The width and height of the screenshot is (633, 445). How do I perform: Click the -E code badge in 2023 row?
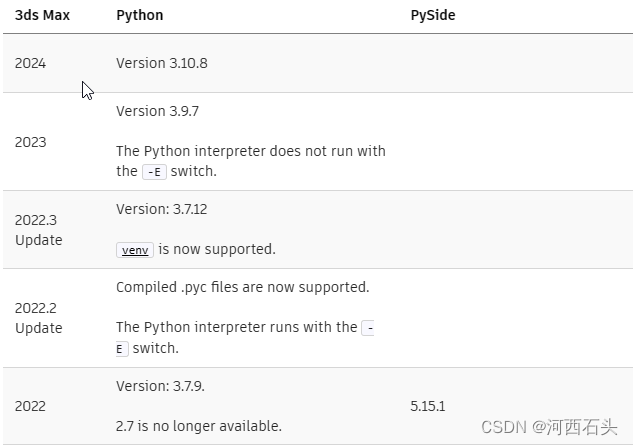click(x=154, y=172)
